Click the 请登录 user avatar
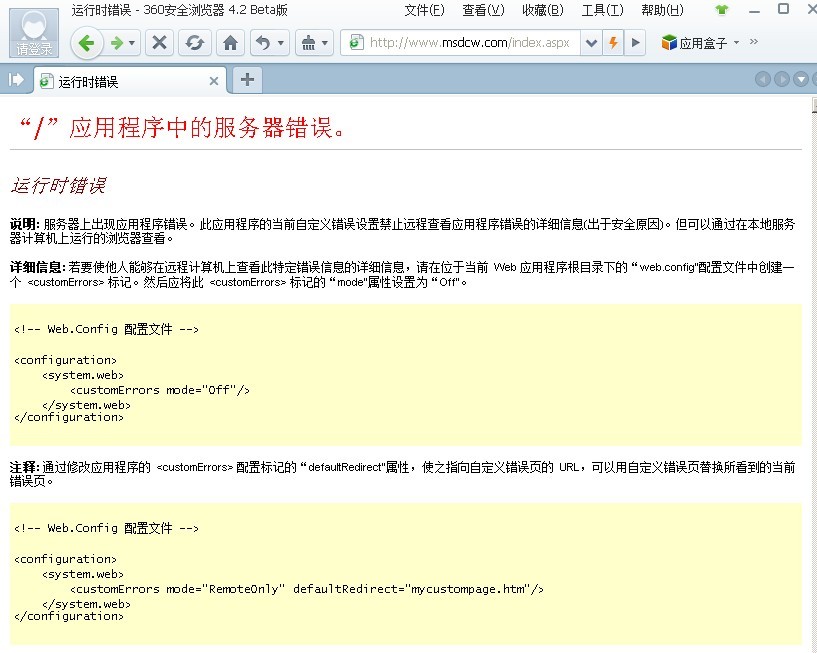 tap(33, 32)
